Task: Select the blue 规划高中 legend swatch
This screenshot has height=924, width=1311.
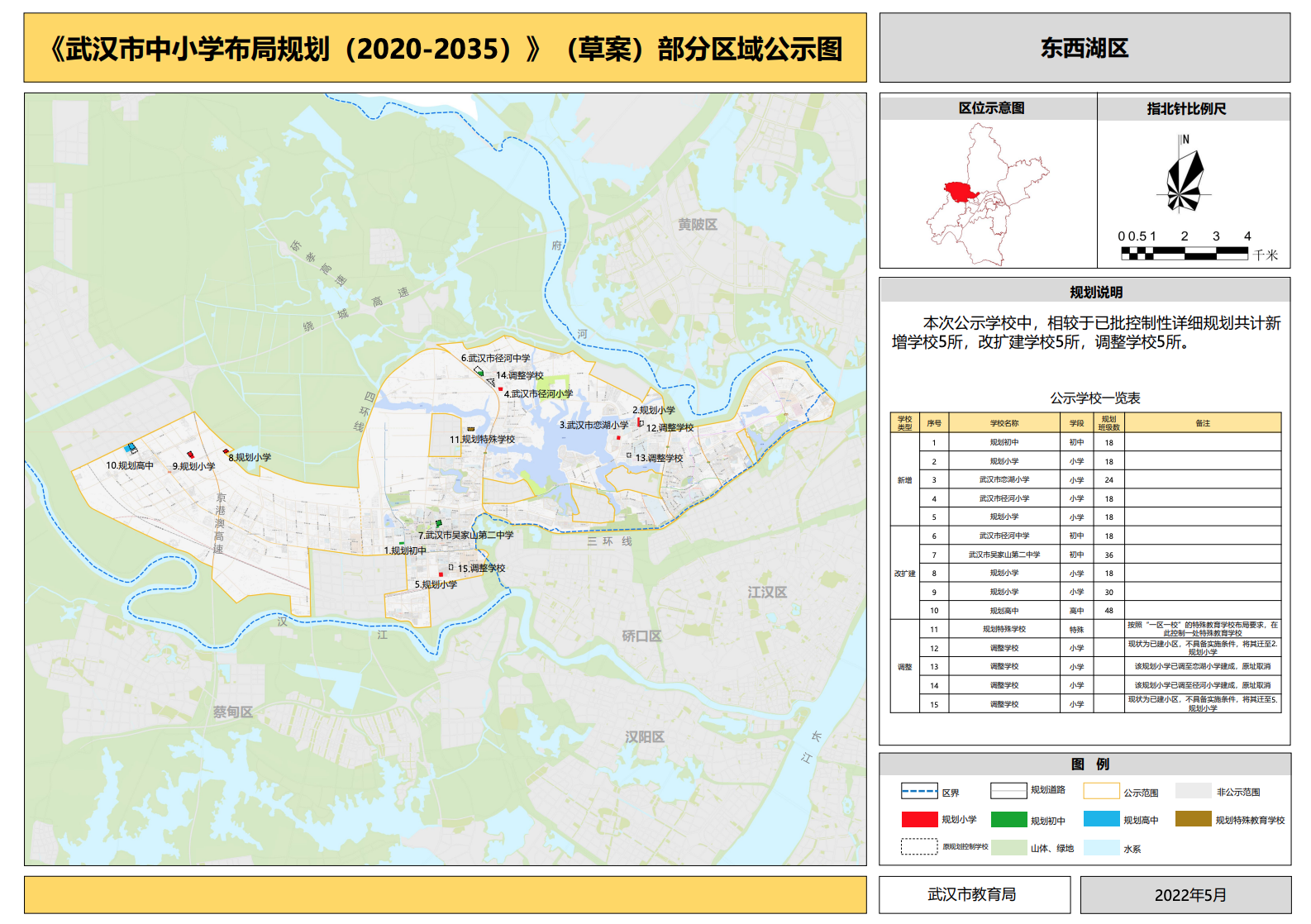Action: 1101,819
